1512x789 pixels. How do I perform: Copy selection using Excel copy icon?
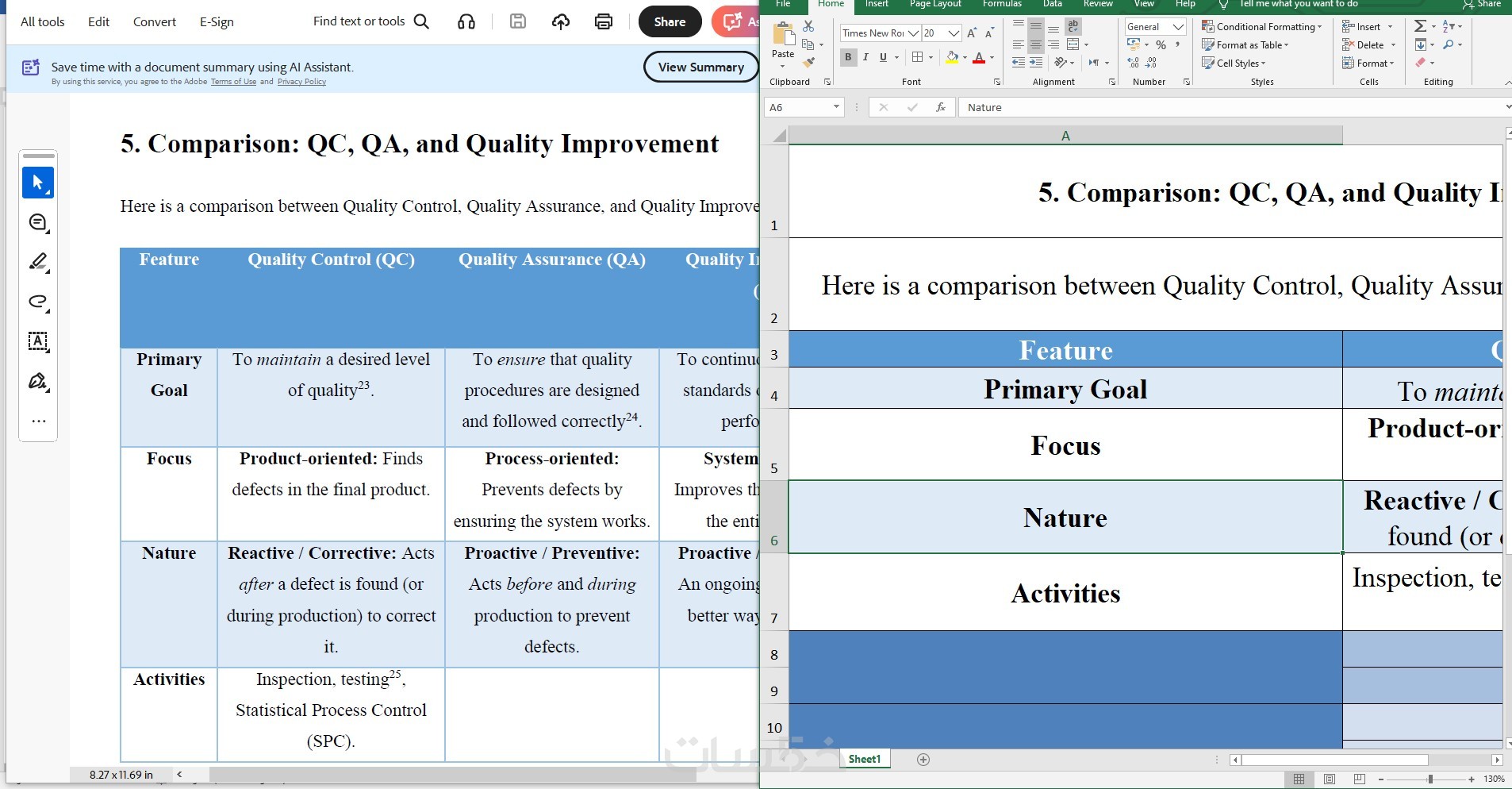(x=808, y=44)
